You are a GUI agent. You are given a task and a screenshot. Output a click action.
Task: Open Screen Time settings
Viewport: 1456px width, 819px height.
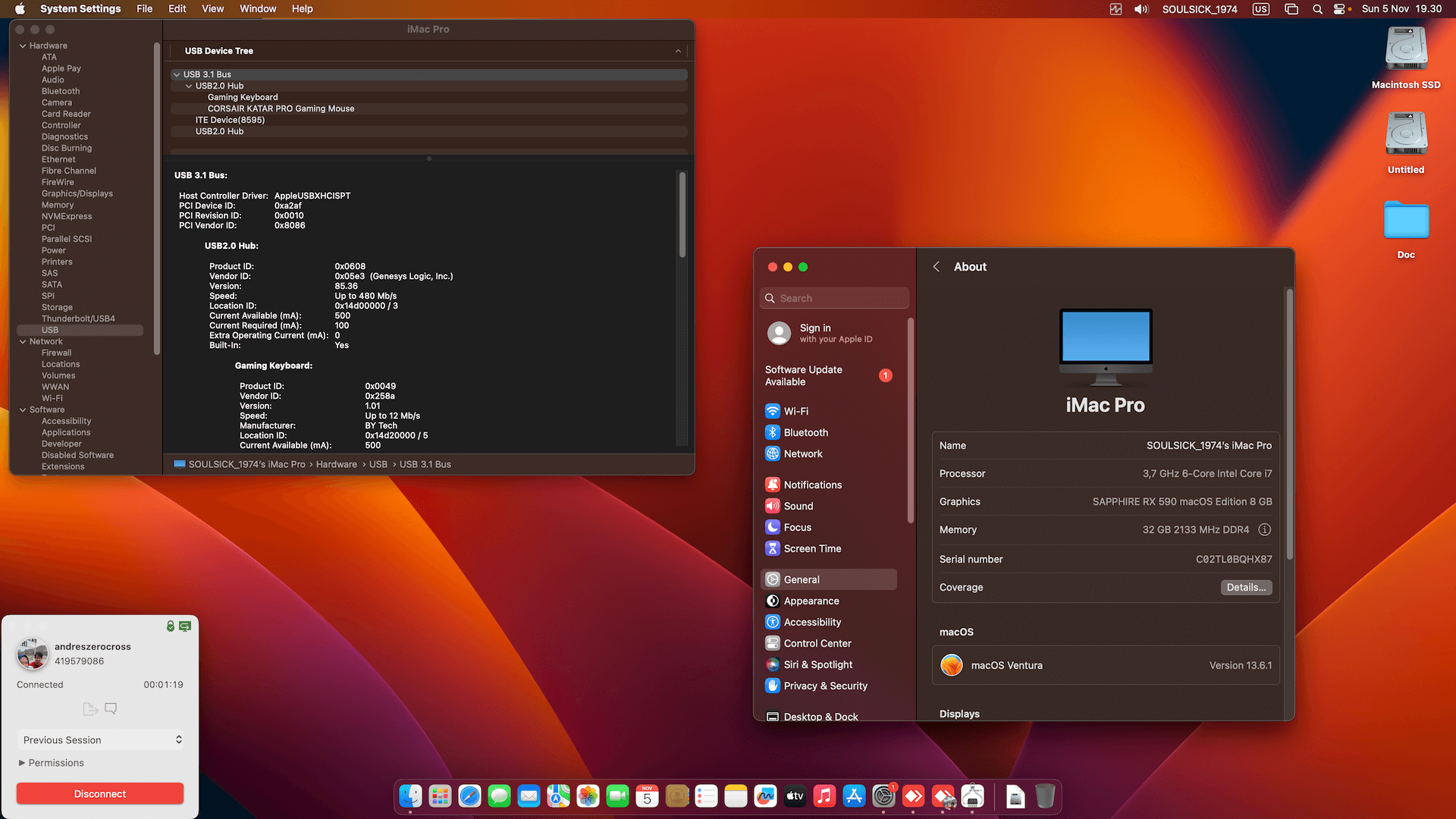point(812,548)
